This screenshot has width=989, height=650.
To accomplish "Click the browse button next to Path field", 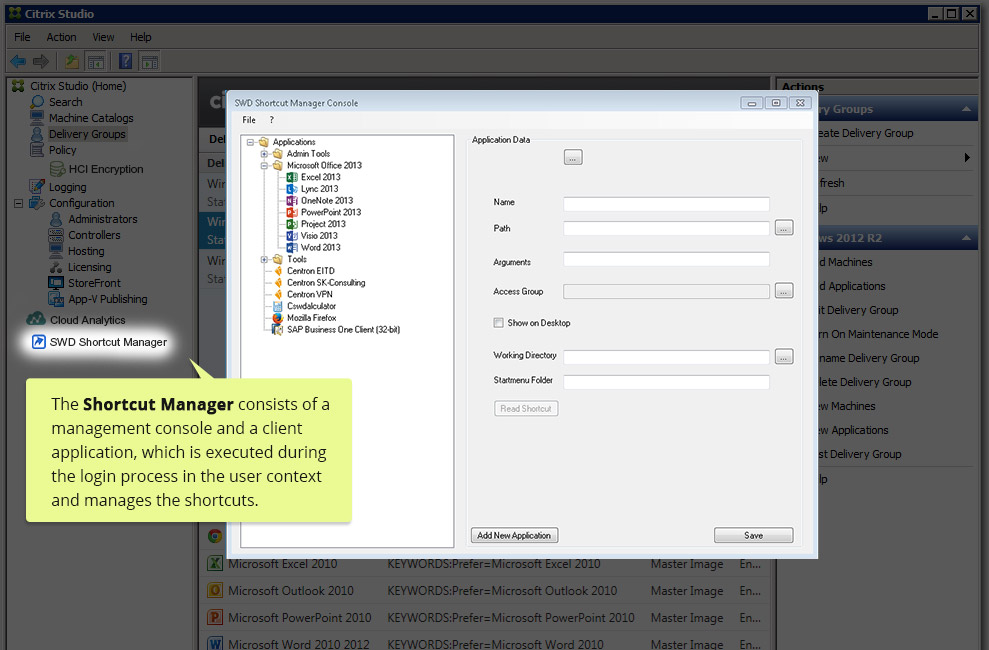I will pos(783,228).
